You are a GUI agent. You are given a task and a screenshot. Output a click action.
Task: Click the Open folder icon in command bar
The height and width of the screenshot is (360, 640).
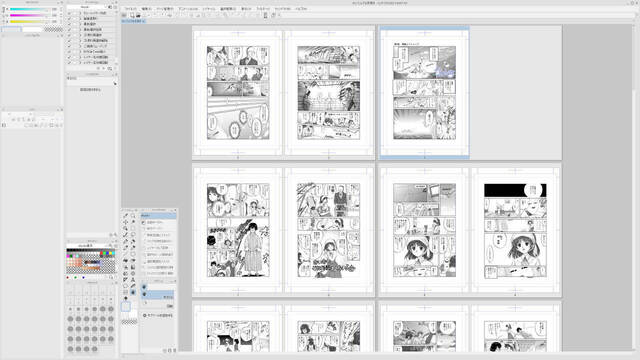tap(138, 15)
